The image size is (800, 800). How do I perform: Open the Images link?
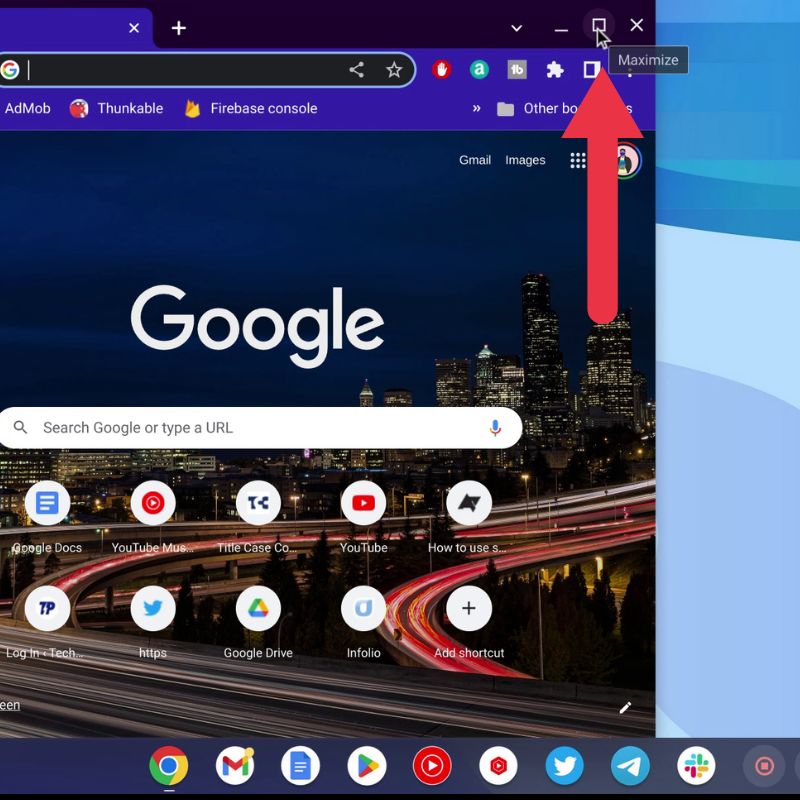(525, 160)
